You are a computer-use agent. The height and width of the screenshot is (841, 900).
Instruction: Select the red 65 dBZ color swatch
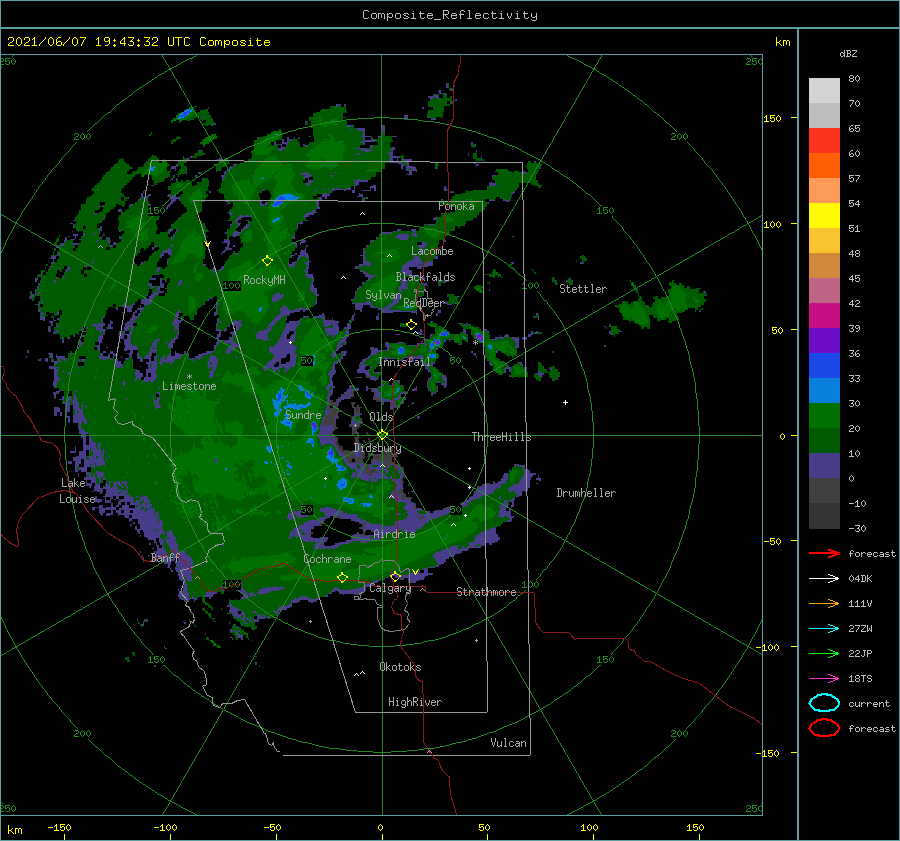tap(824, 140)
